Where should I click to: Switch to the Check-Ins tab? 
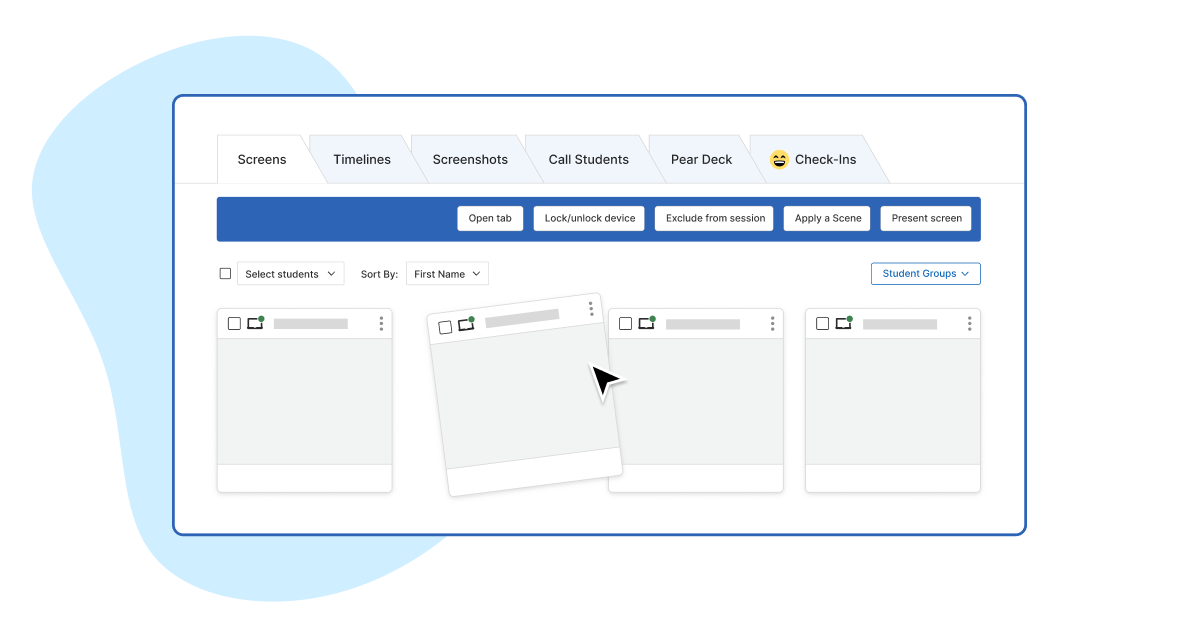(814, 159)
